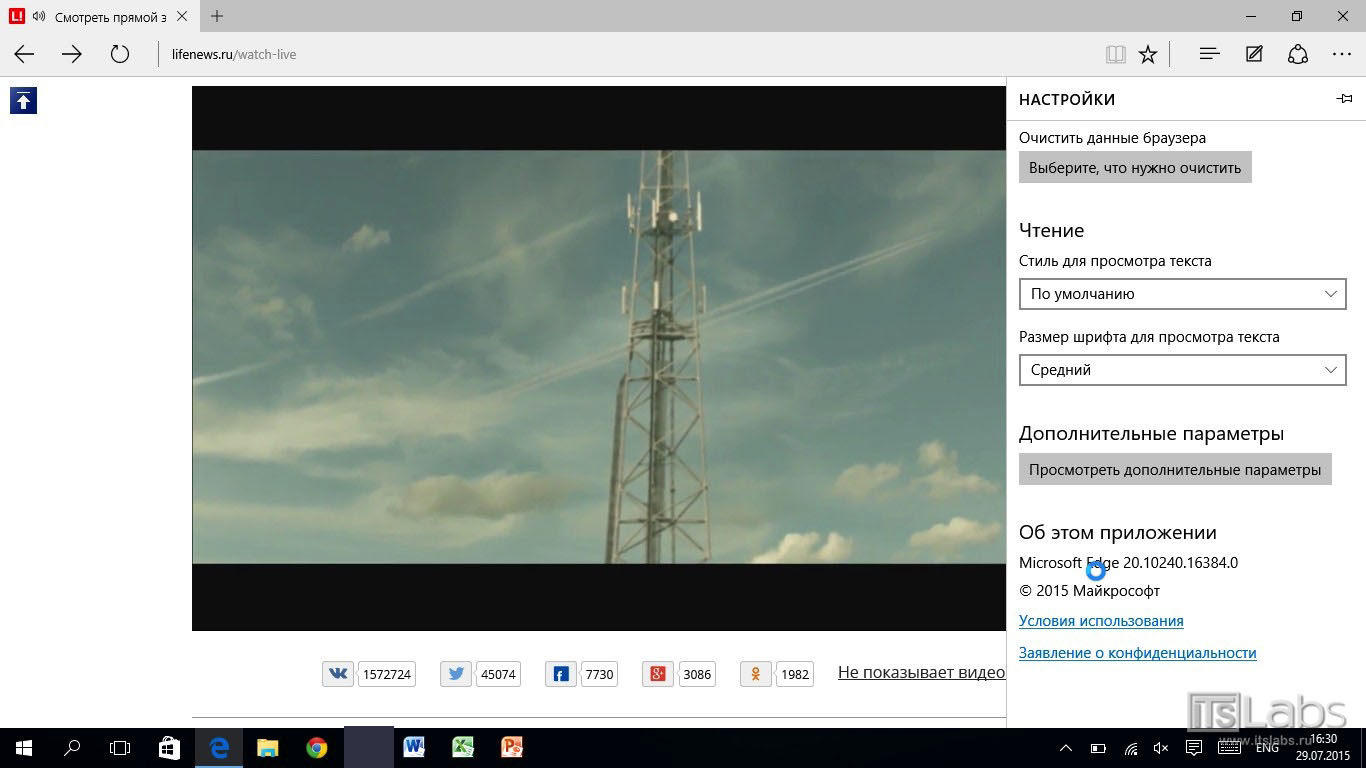The width and height of the screenshot is (1366, 768).
Task: Launch Excel from taskbar
Action: 463,747
